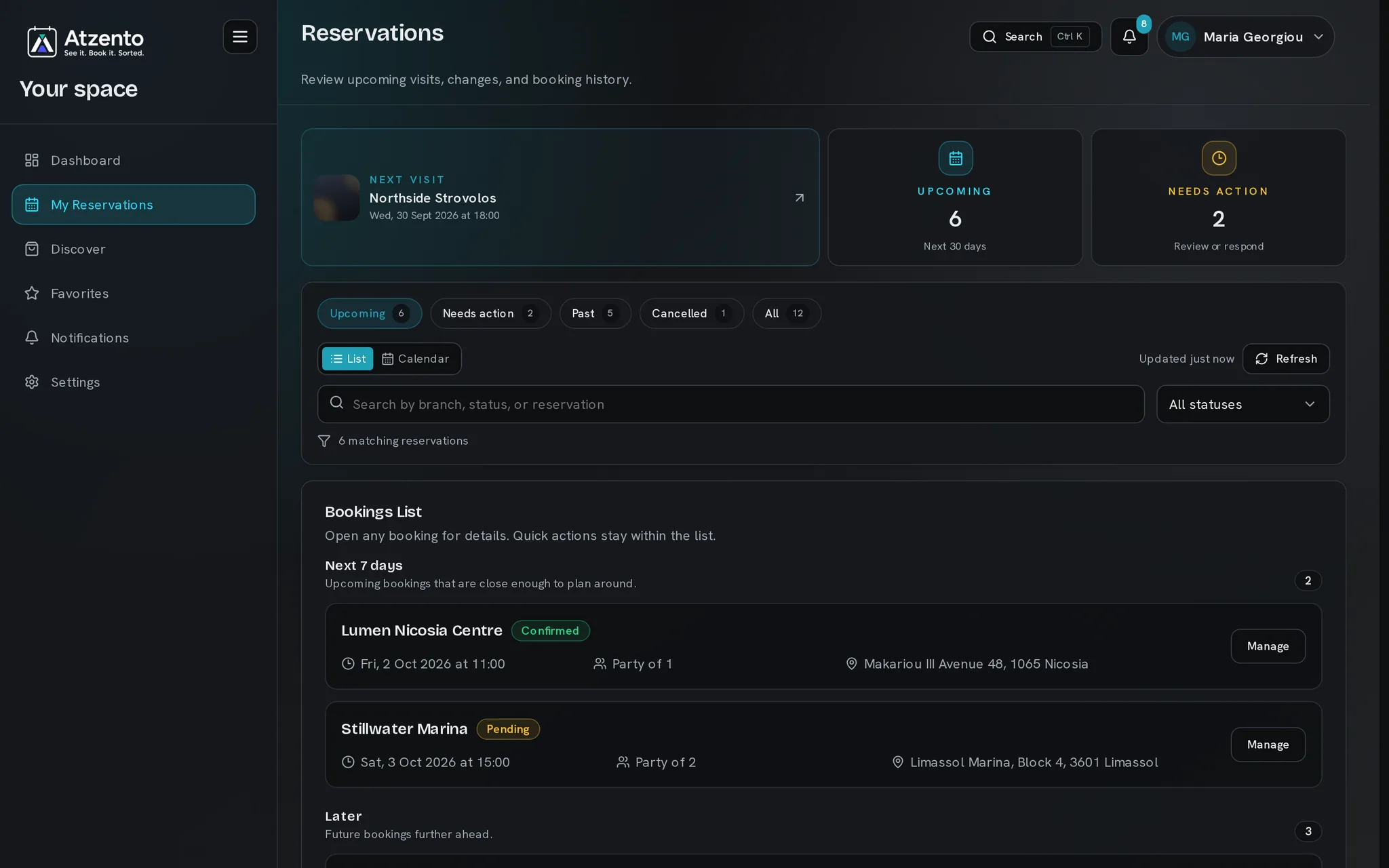The image size is (1389, 868).
Task: Click the Lumen Nicosia Centre booking title
Action: (422, 631)
